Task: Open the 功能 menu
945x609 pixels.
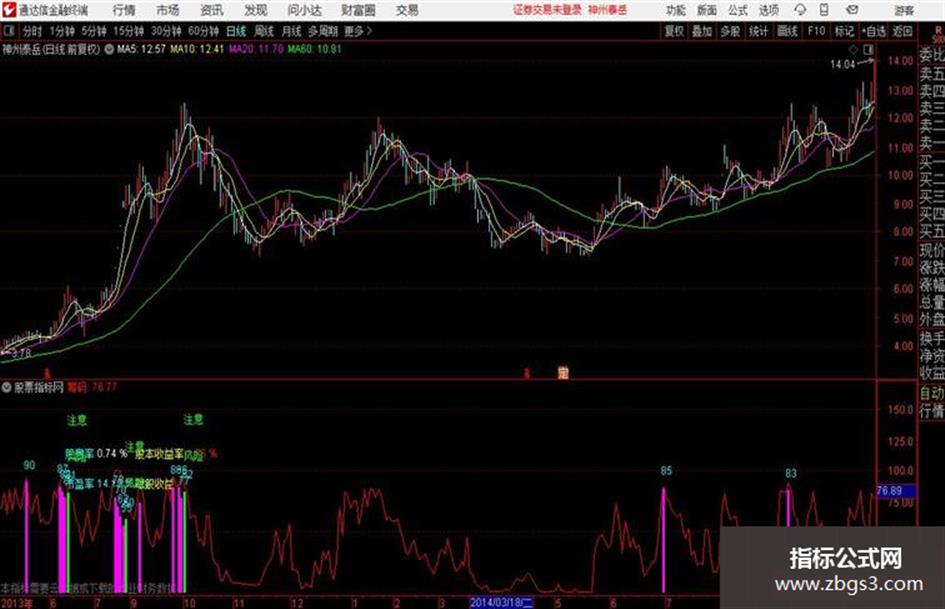Action: [x=676, y=10]
